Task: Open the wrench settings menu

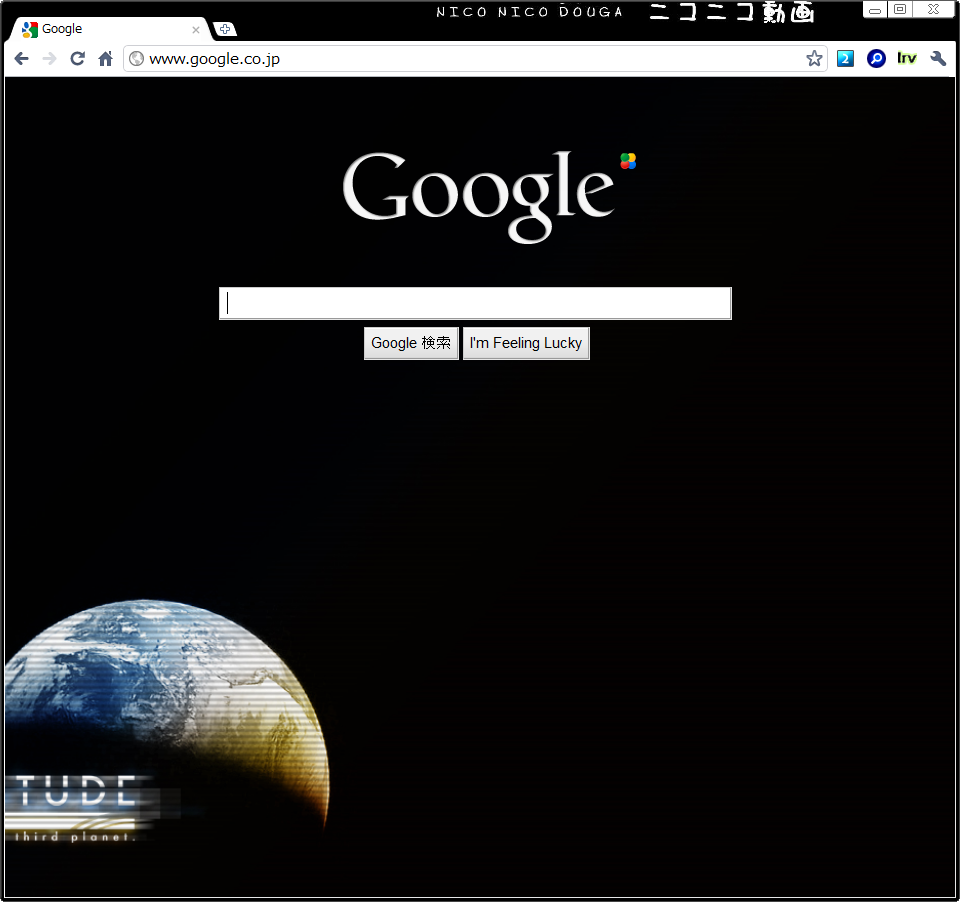Action: point(938,59)
